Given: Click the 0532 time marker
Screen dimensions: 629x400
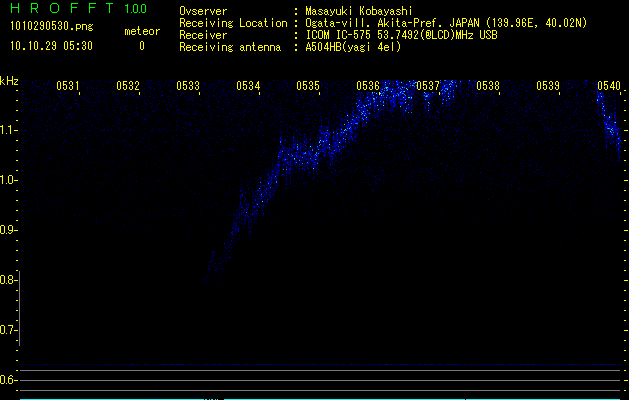Looking at the screenshot, I should point(128,86).
